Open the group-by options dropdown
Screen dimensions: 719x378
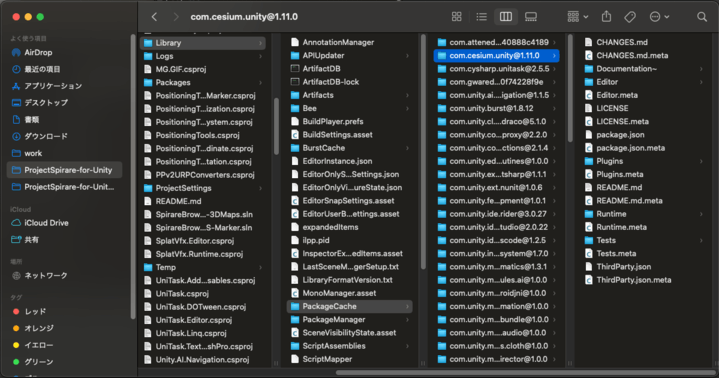[x=577, y=17]
